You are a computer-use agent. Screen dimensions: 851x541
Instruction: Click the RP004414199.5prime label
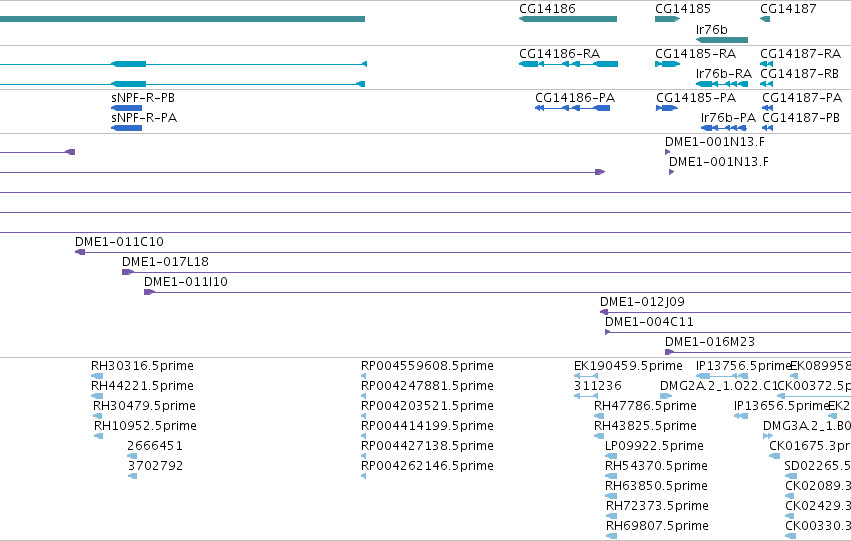[x=427, y=426]
